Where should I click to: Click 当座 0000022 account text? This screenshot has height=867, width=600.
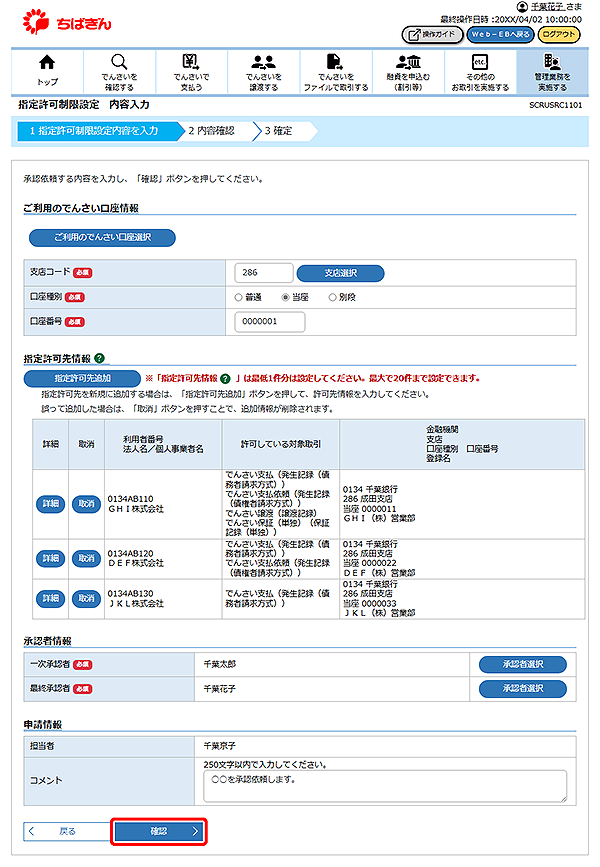[369, 563]
